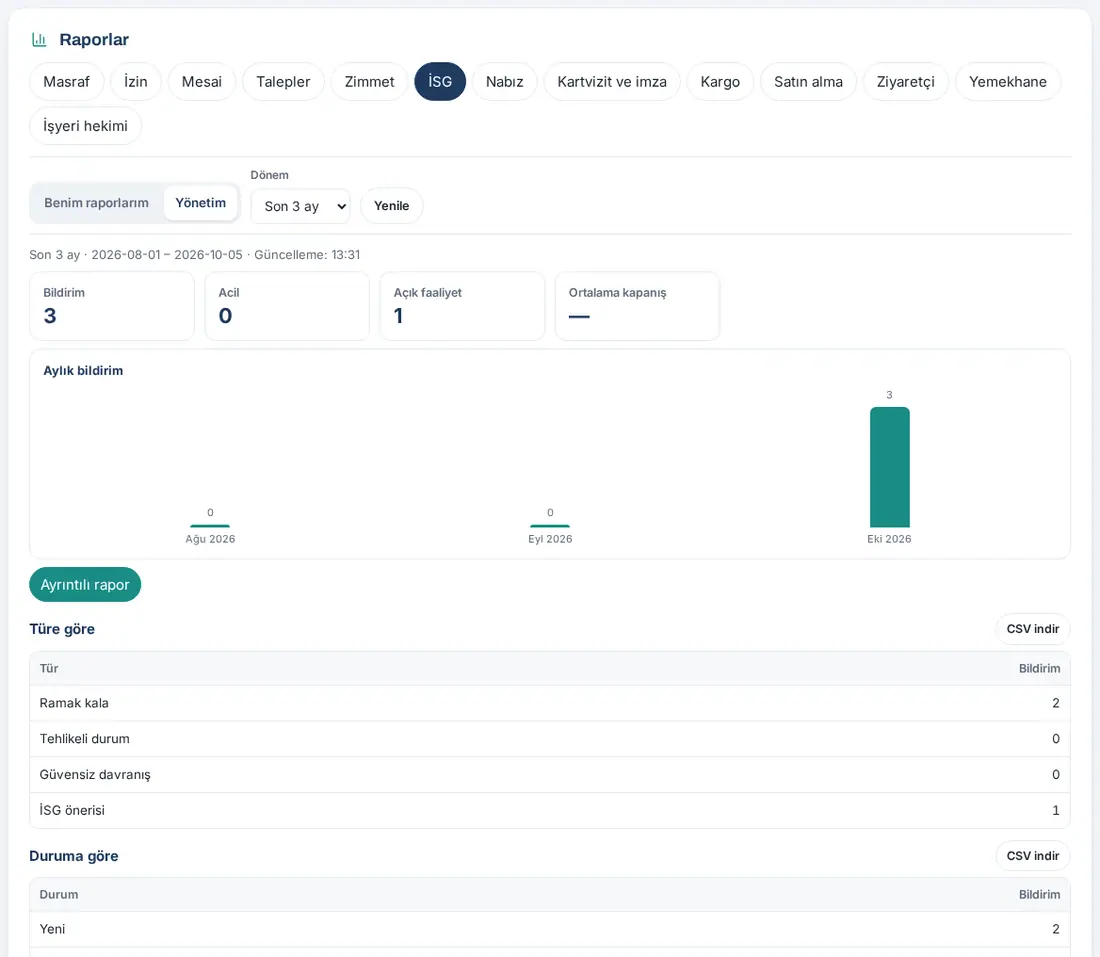Download CSV for Türe göre table
1100x957 pixels.
tap(1033, 629)
